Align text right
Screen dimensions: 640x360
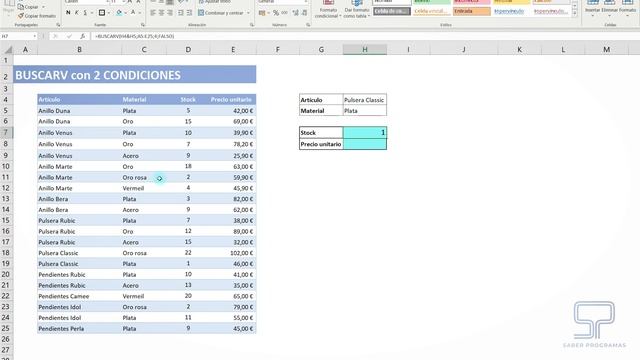coord(170,13)
